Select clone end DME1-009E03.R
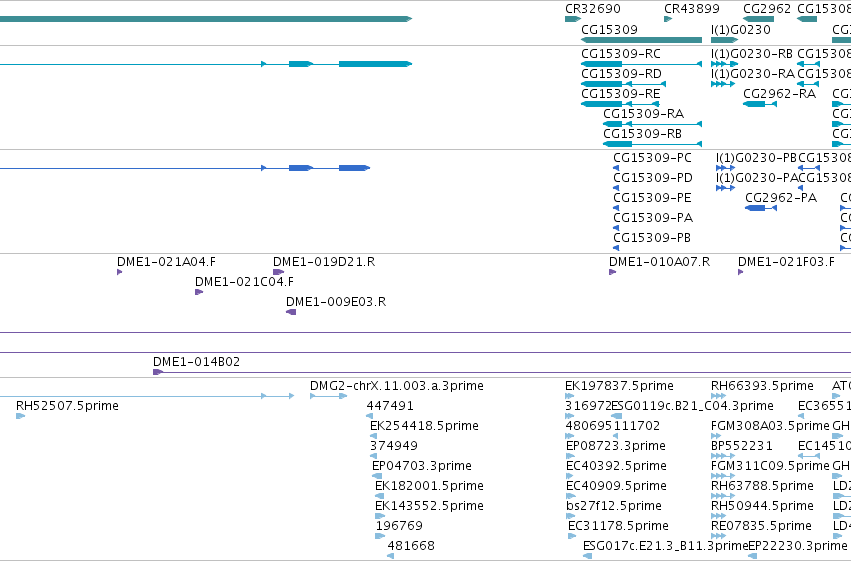The image size is (851, 561). click(336, 302)
